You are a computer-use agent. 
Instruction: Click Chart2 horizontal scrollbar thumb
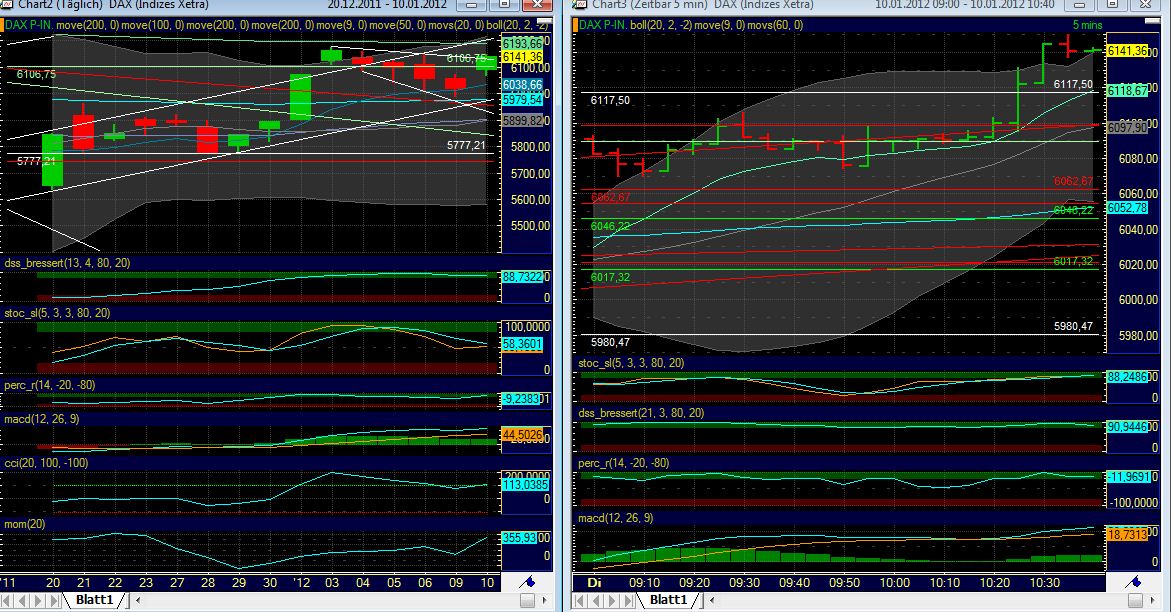point(527,600)
